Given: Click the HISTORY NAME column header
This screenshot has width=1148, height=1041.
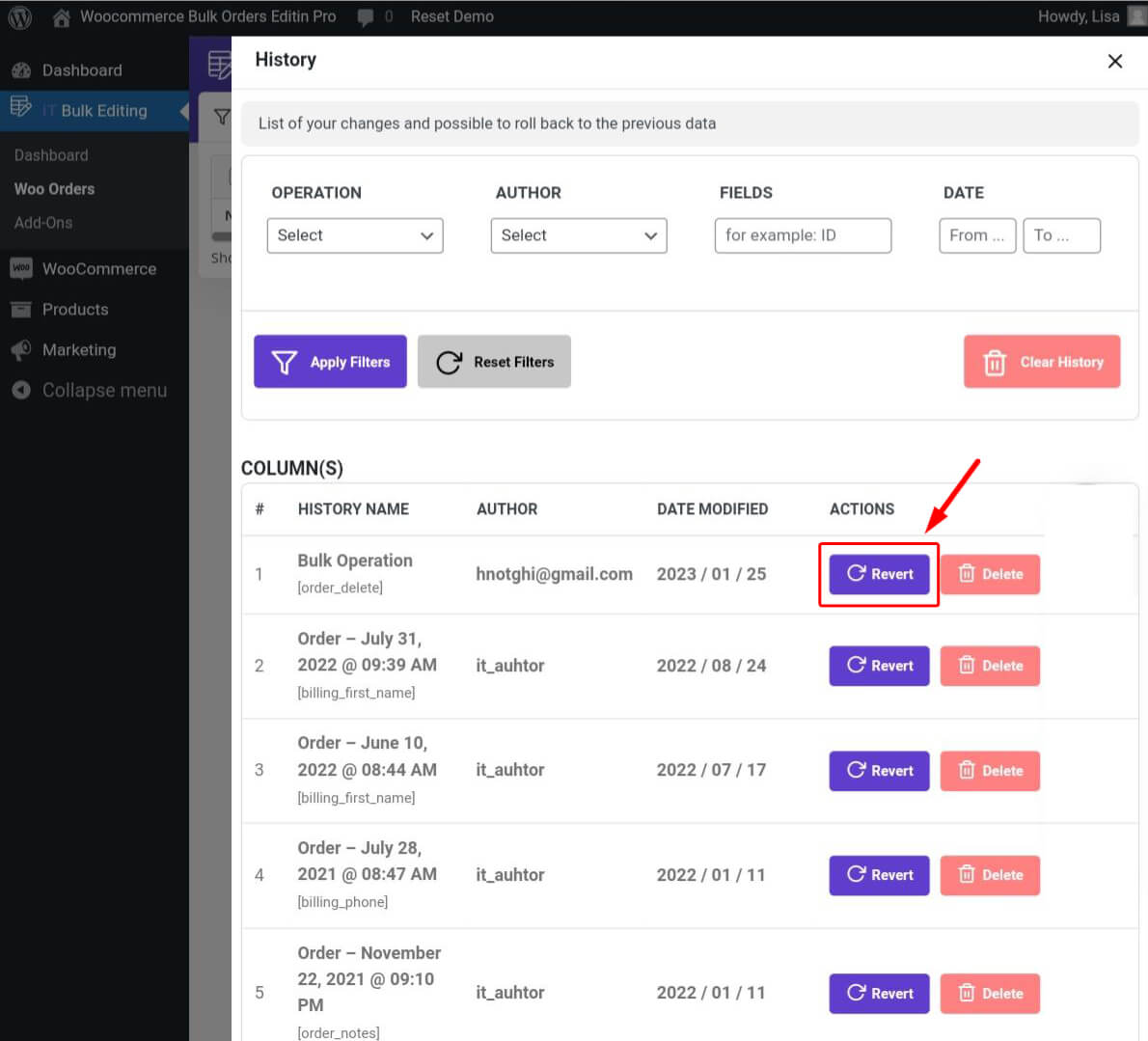Looking at the screenshot, I should [354, 508].
